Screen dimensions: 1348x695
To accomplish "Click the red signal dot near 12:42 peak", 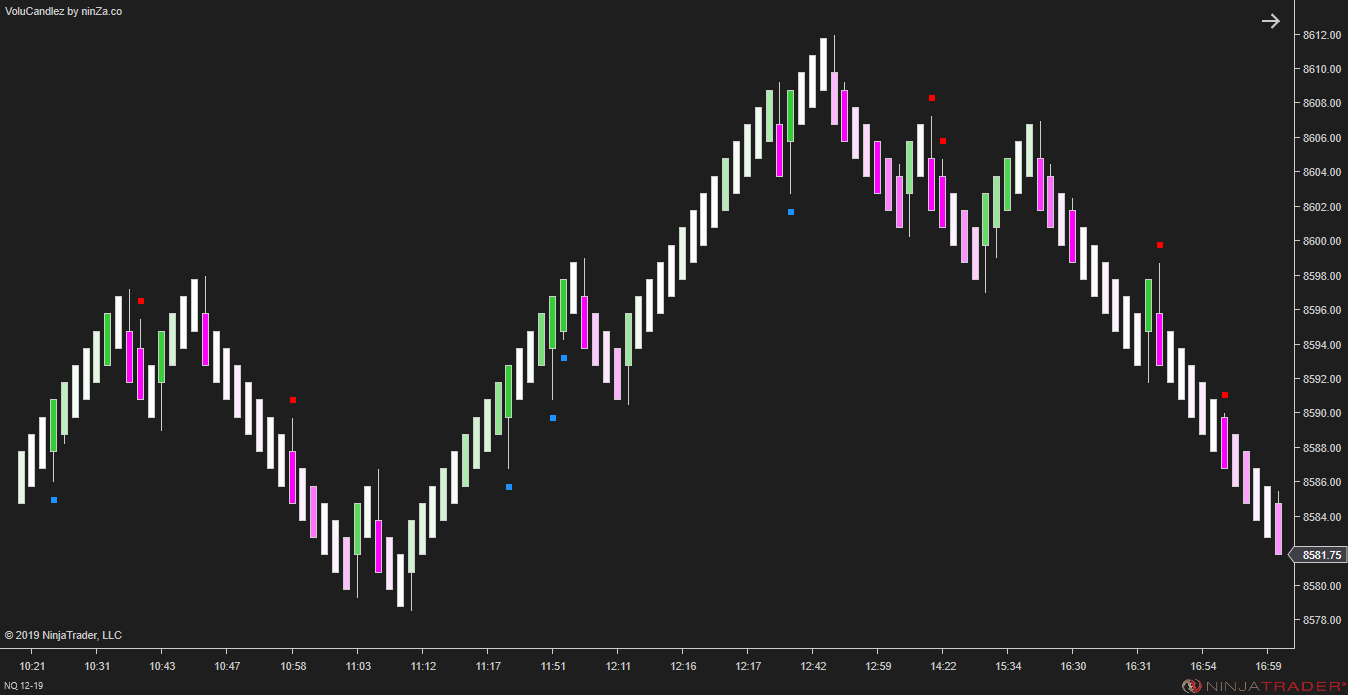I will click(x=931, y=98).
